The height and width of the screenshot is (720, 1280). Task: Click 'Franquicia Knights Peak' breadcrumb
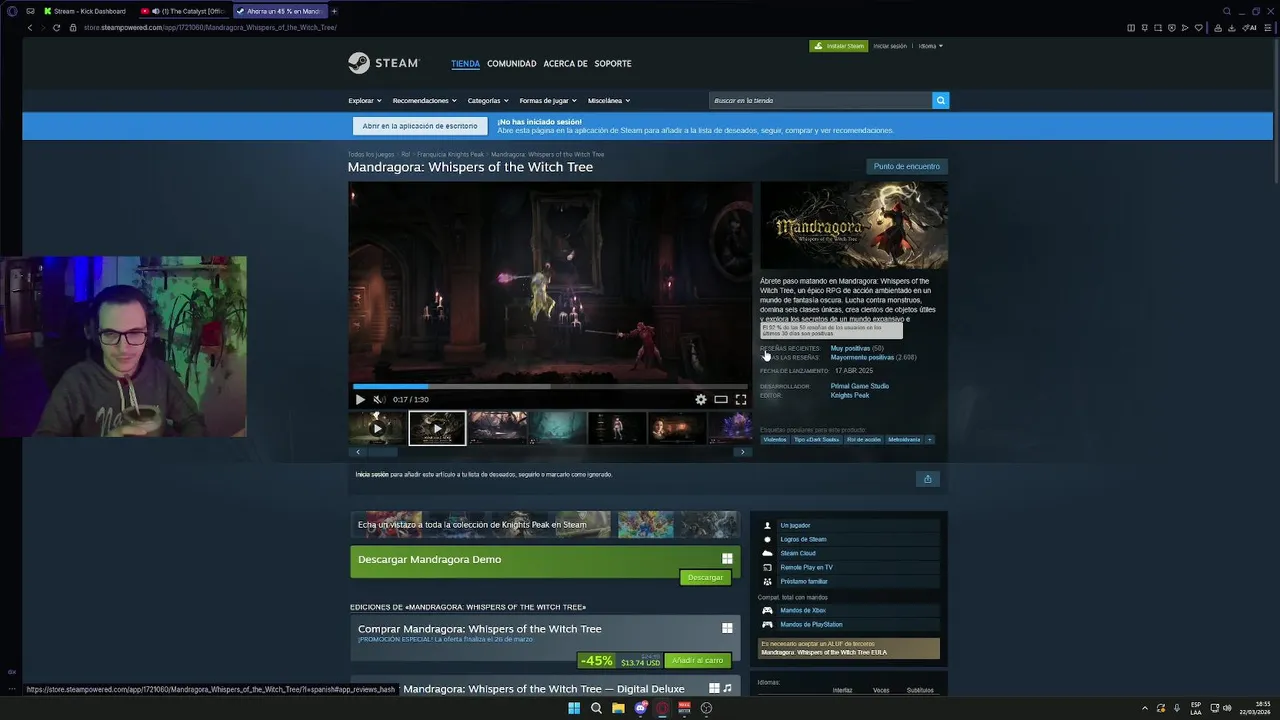tap(450, 154)
